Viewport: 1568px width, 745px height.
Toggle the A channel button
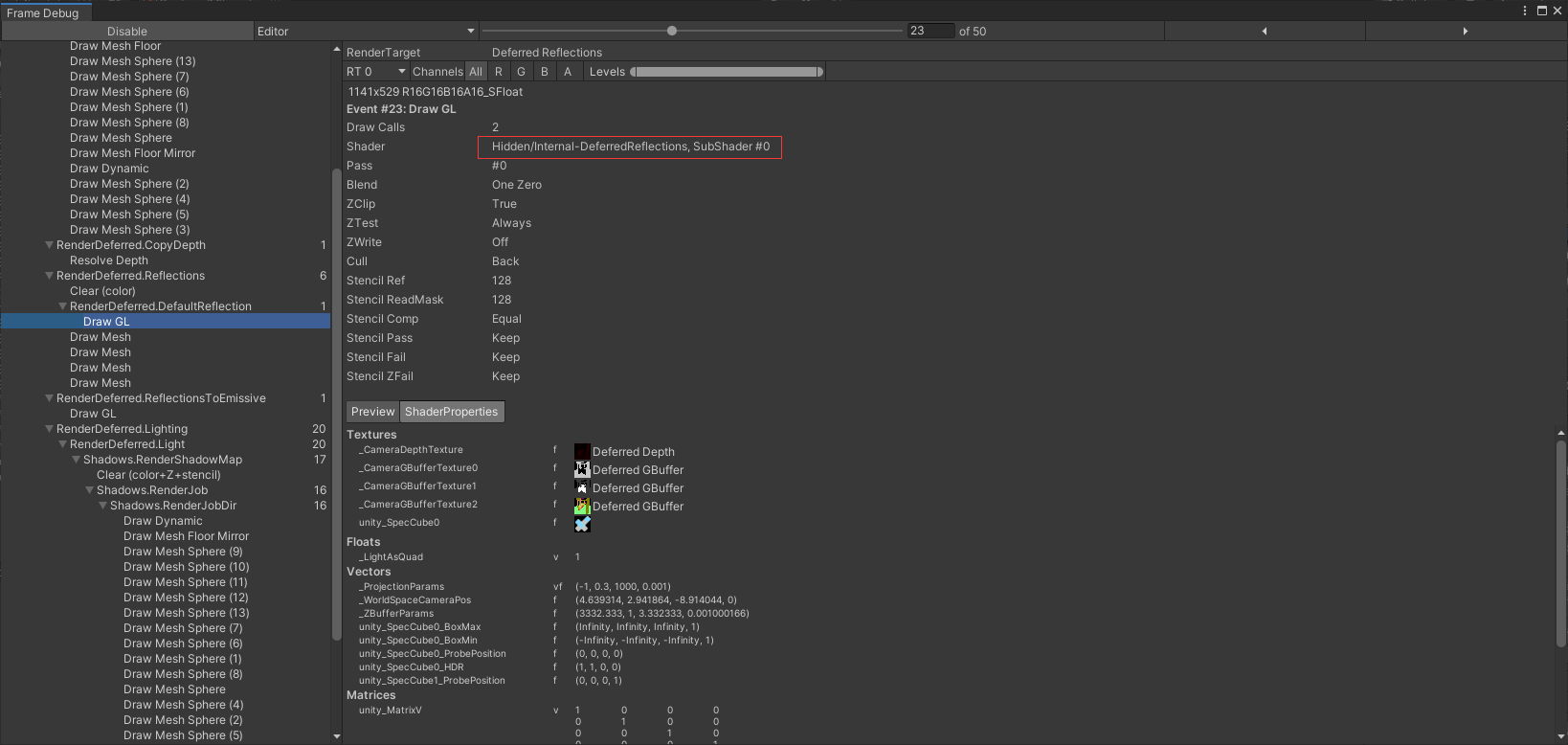568,72
